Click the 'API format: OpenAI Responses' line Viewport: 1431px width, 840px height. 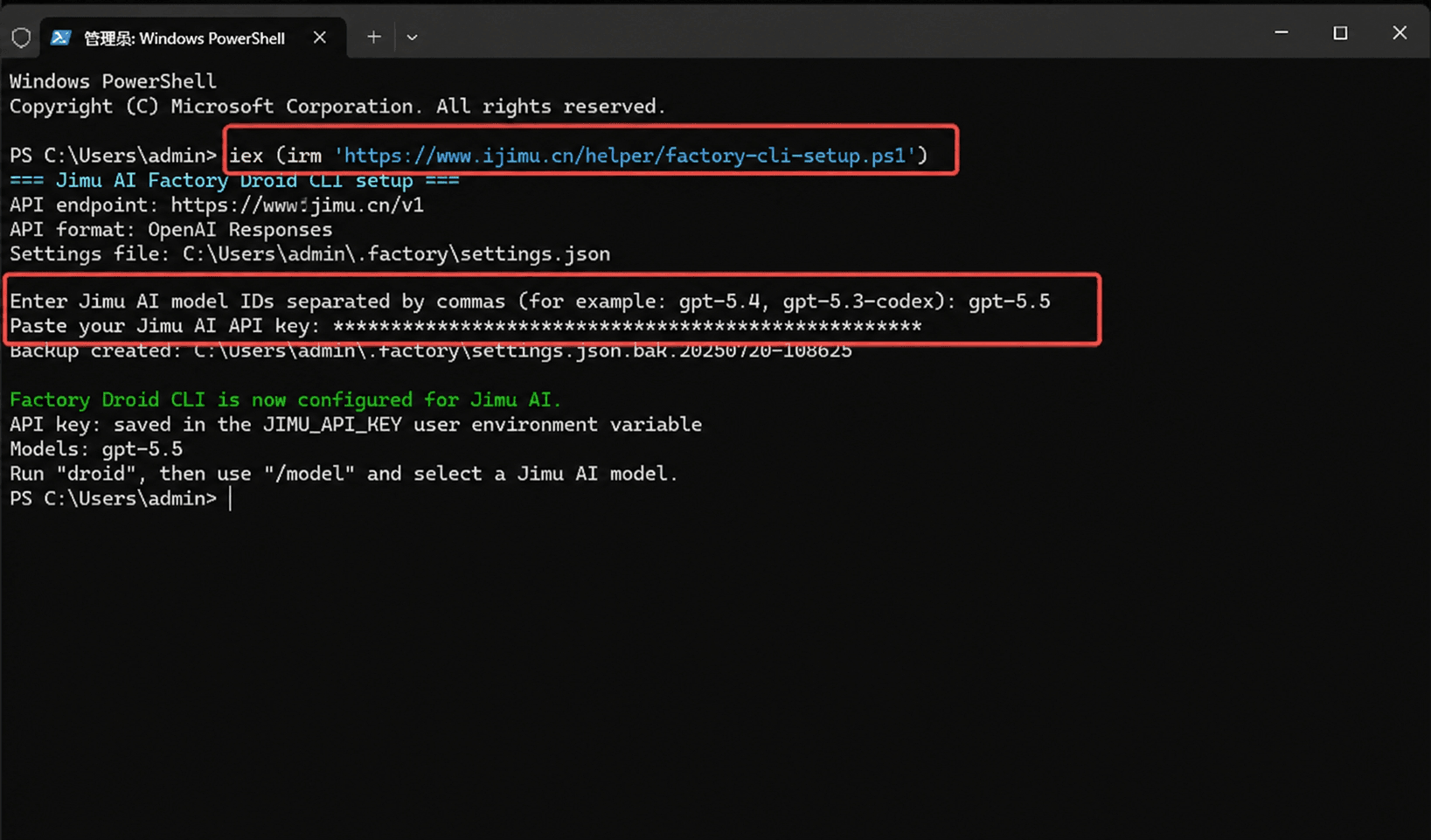pos(171,230)
